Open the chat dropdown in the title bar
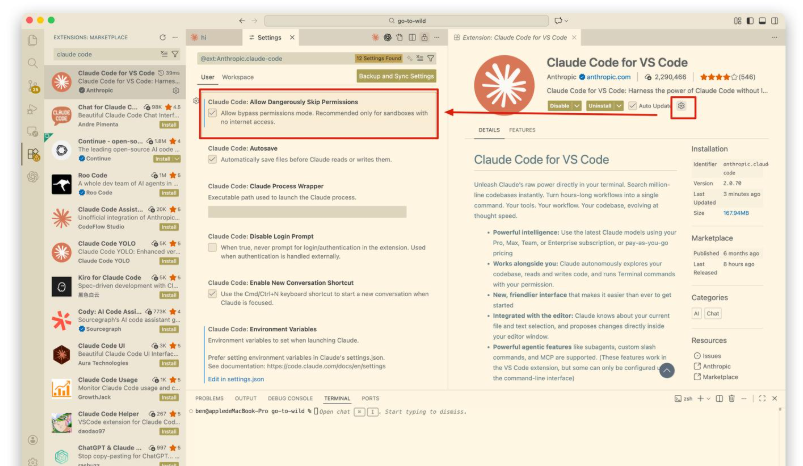Viewport: 803px width, 466px height. coord(566,20)
